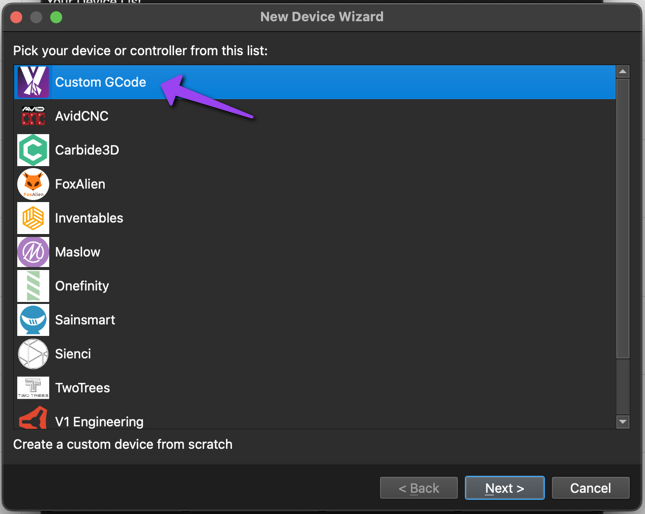
Task: Click the AvidCNC brand icon
Action: [33, 116]
